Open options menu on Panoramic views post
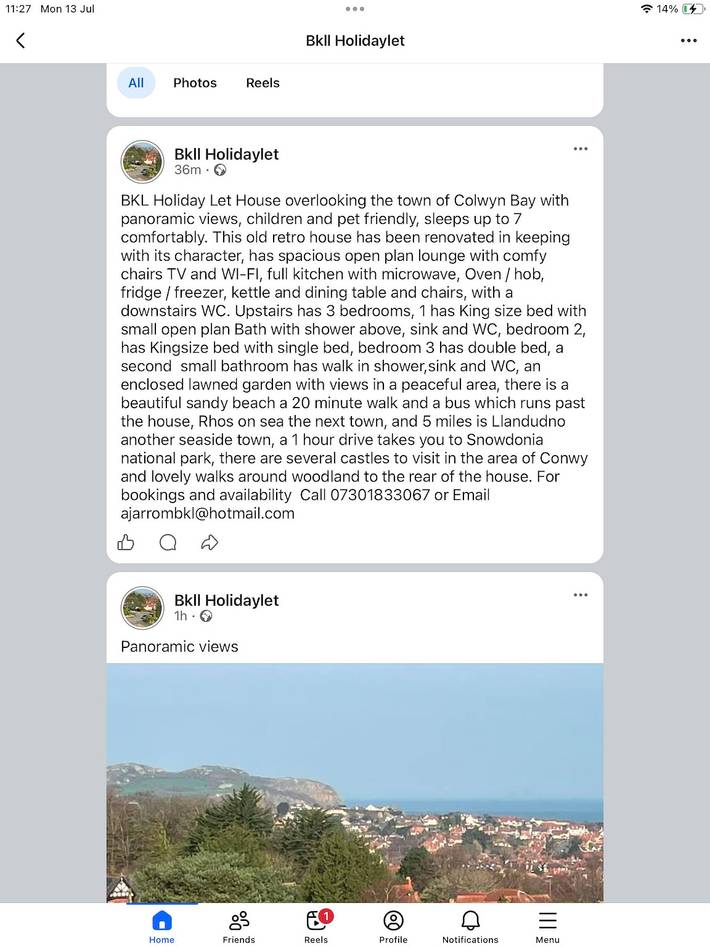This screenshot has height=947, width=710. [580, 595]
